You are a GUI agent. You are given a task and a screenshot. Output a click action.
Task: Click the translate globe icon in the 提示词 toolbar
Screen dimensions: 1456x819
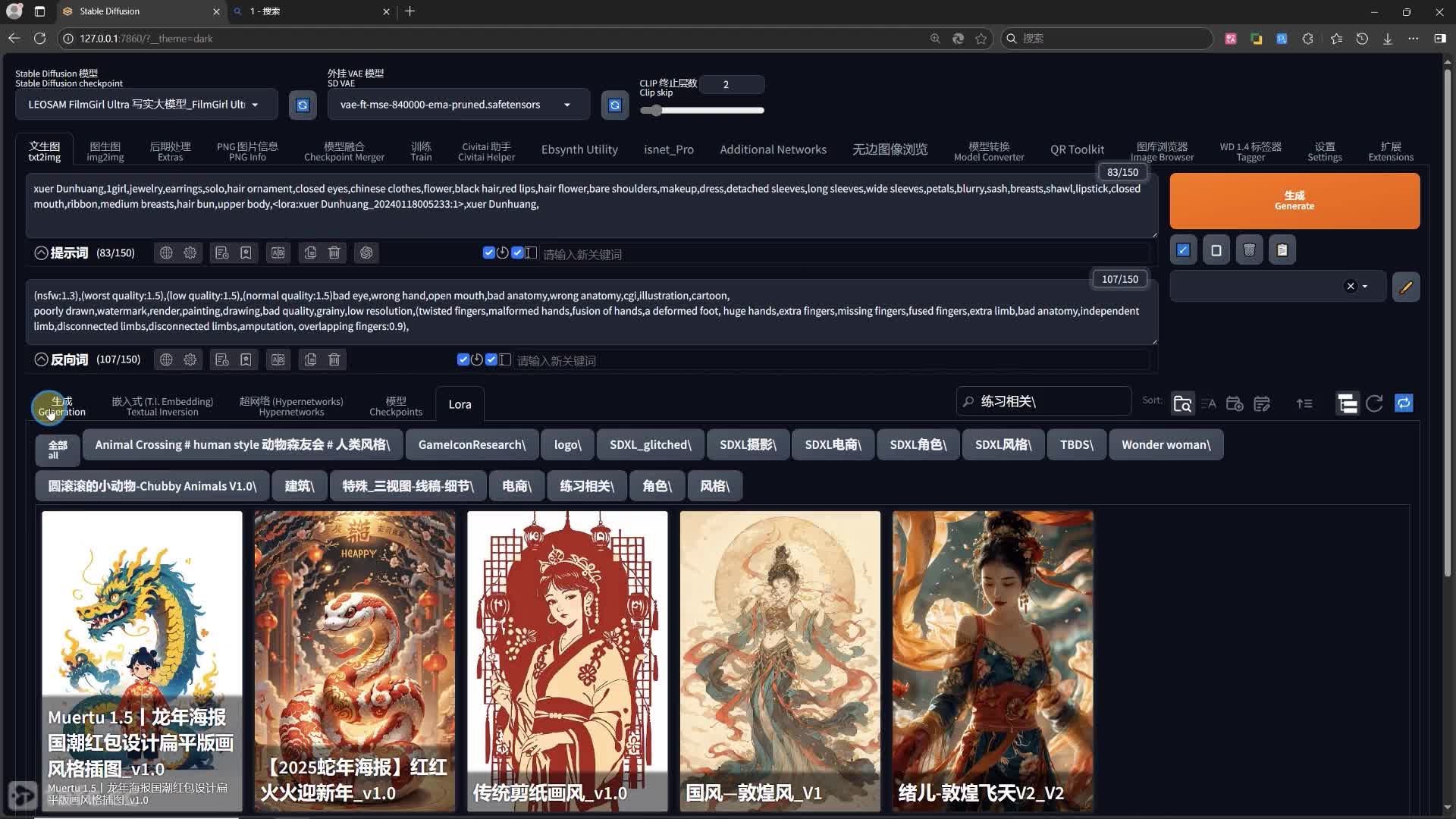coord(166,253)
